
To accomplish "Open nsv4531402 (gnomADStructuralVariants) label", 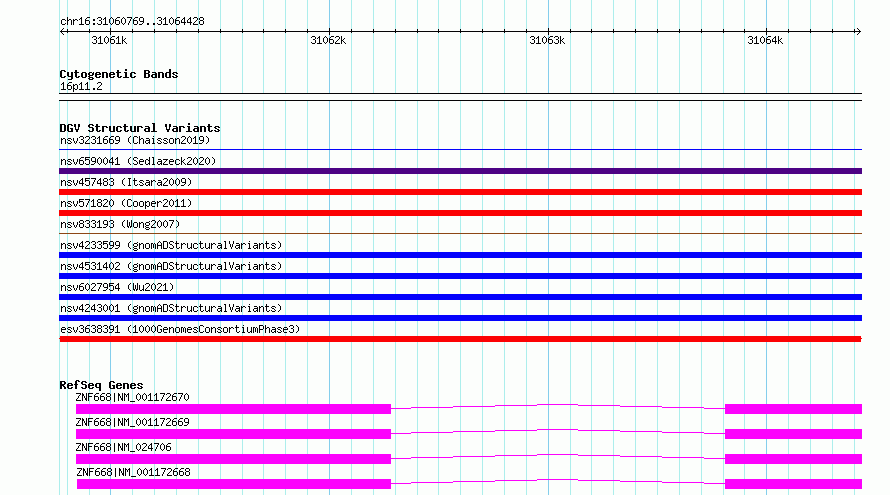I will tap(171, 266).
